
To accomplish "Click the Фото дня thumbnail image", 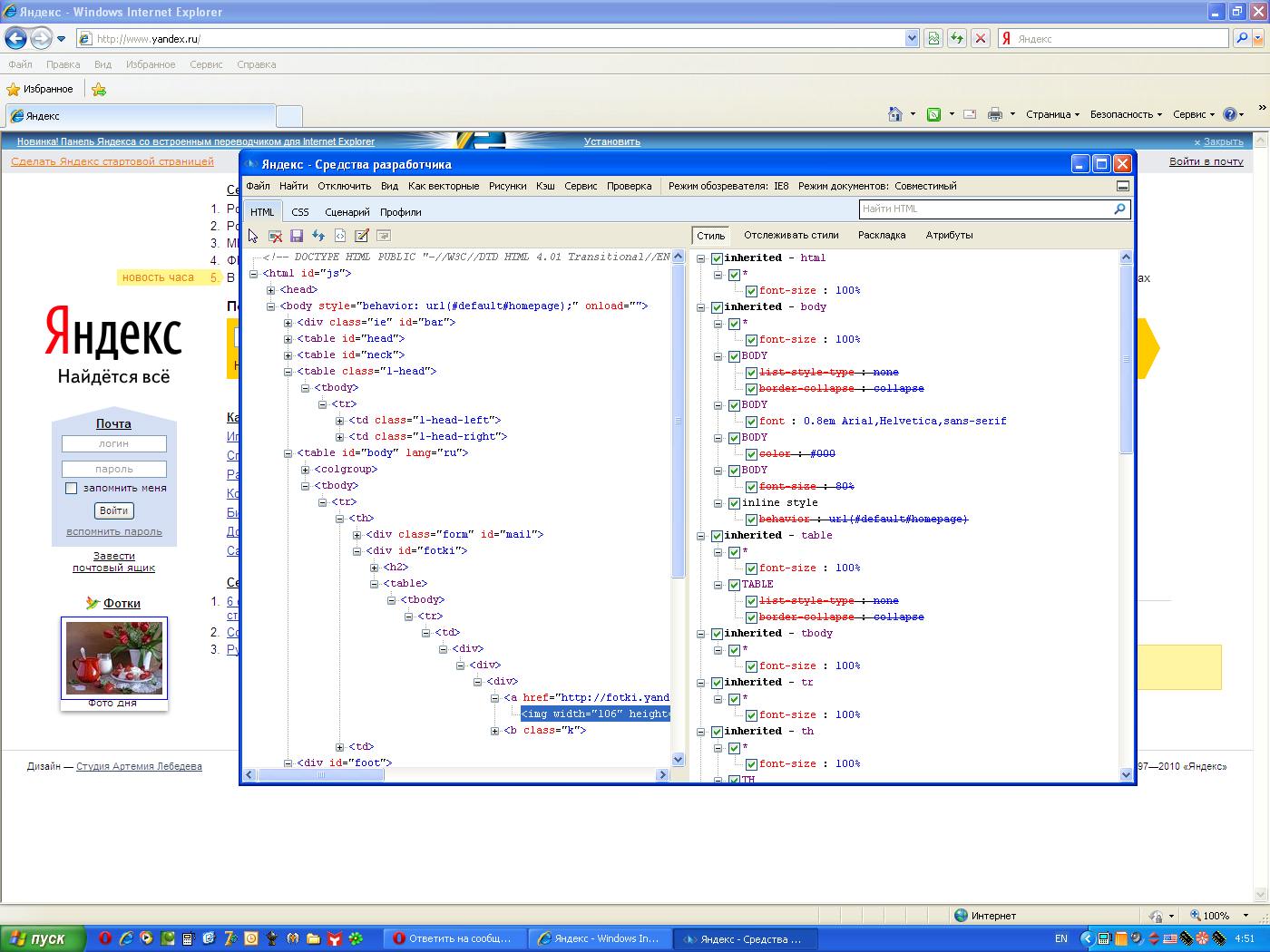I will tap(114, 658).
